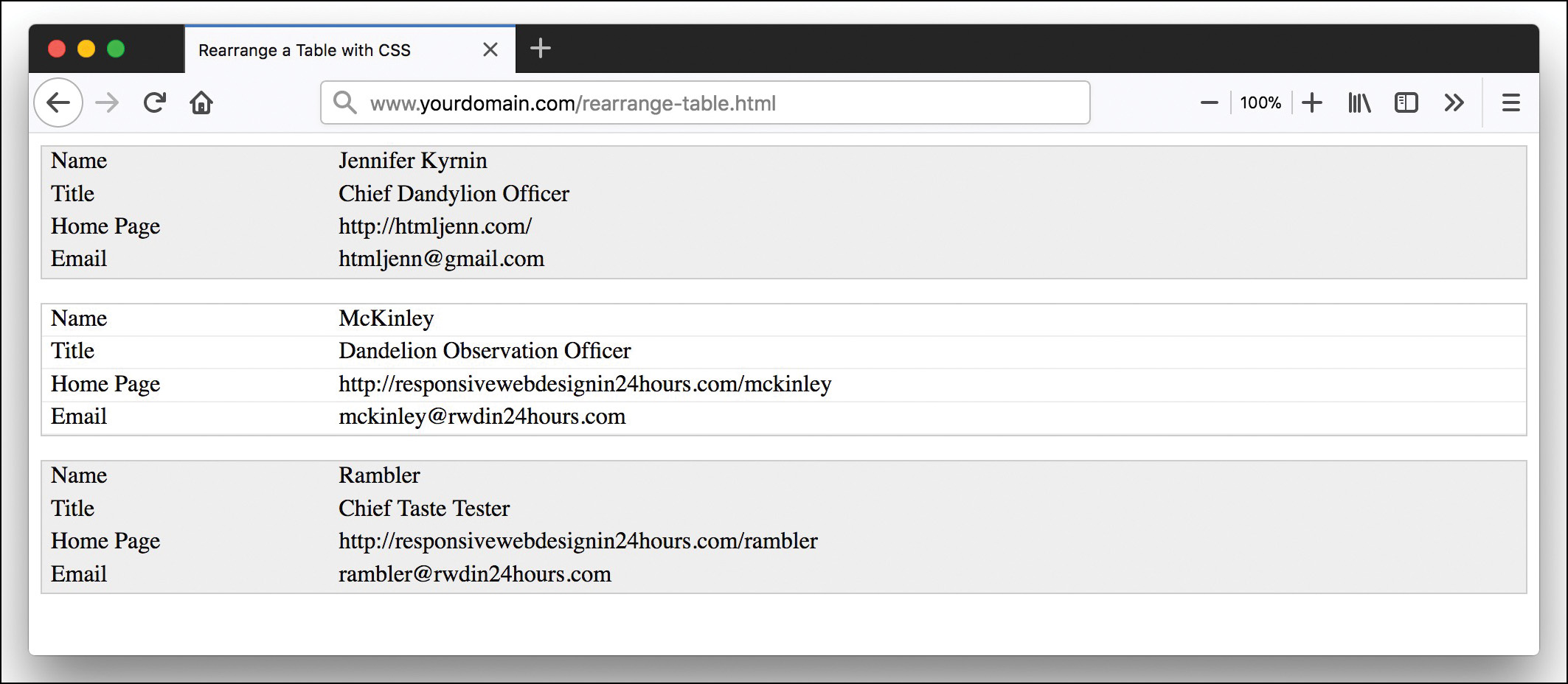Open the hamburger application menu
This screenshot has height=684, width=1568.
1511,102
